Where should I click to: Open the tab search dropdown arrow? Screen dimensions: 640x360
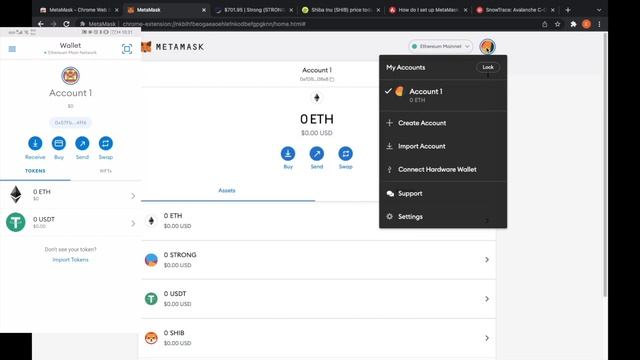(x=599, y=10)
